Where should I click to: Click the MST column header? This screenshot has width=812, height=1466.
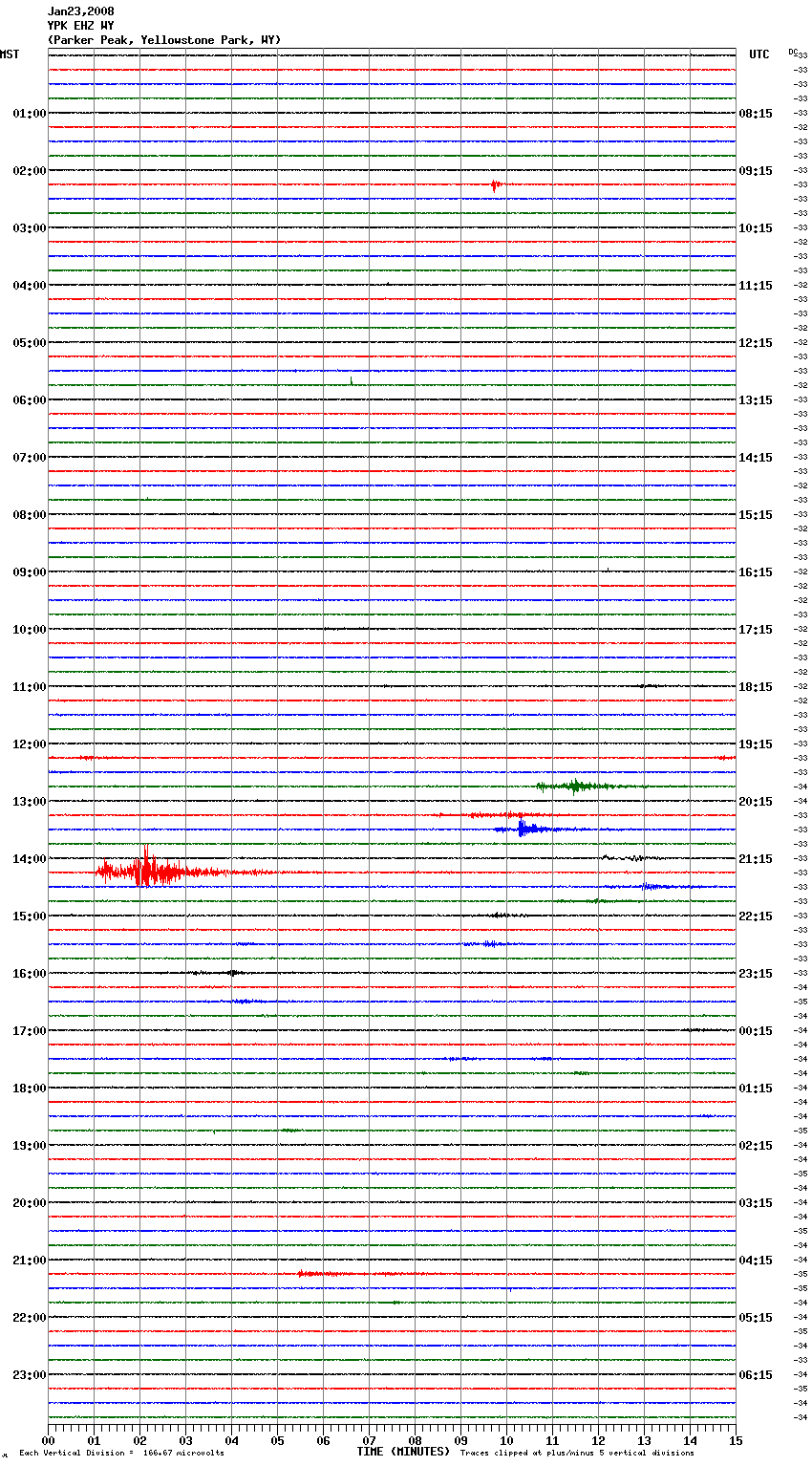coord(10,54)
